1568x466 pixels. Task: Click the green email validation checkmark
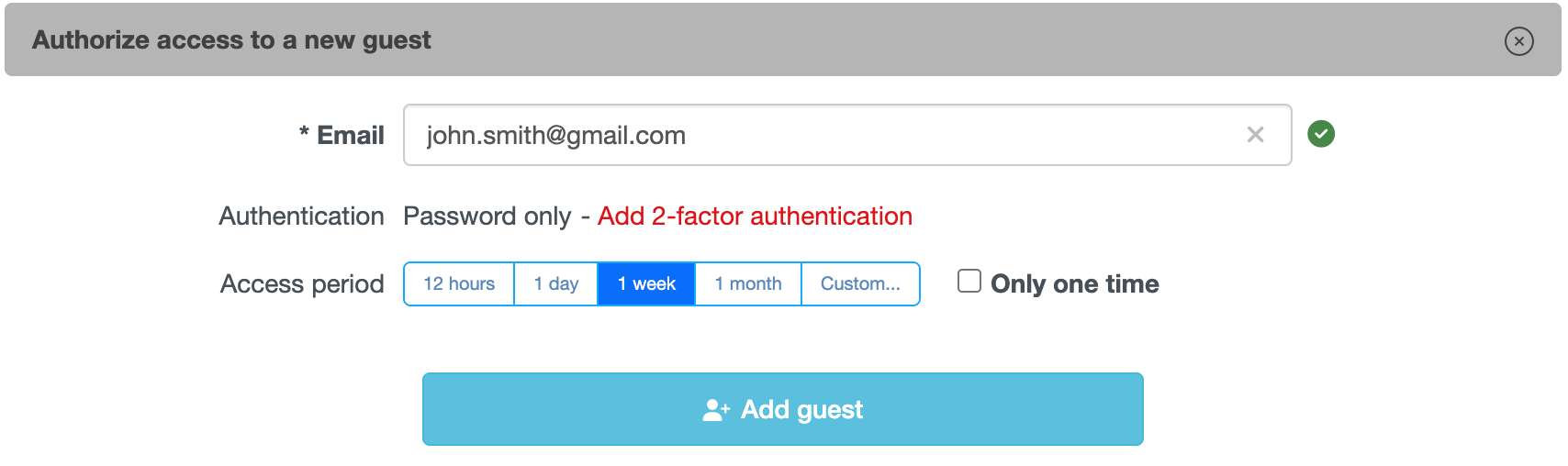click(1320, 134)
